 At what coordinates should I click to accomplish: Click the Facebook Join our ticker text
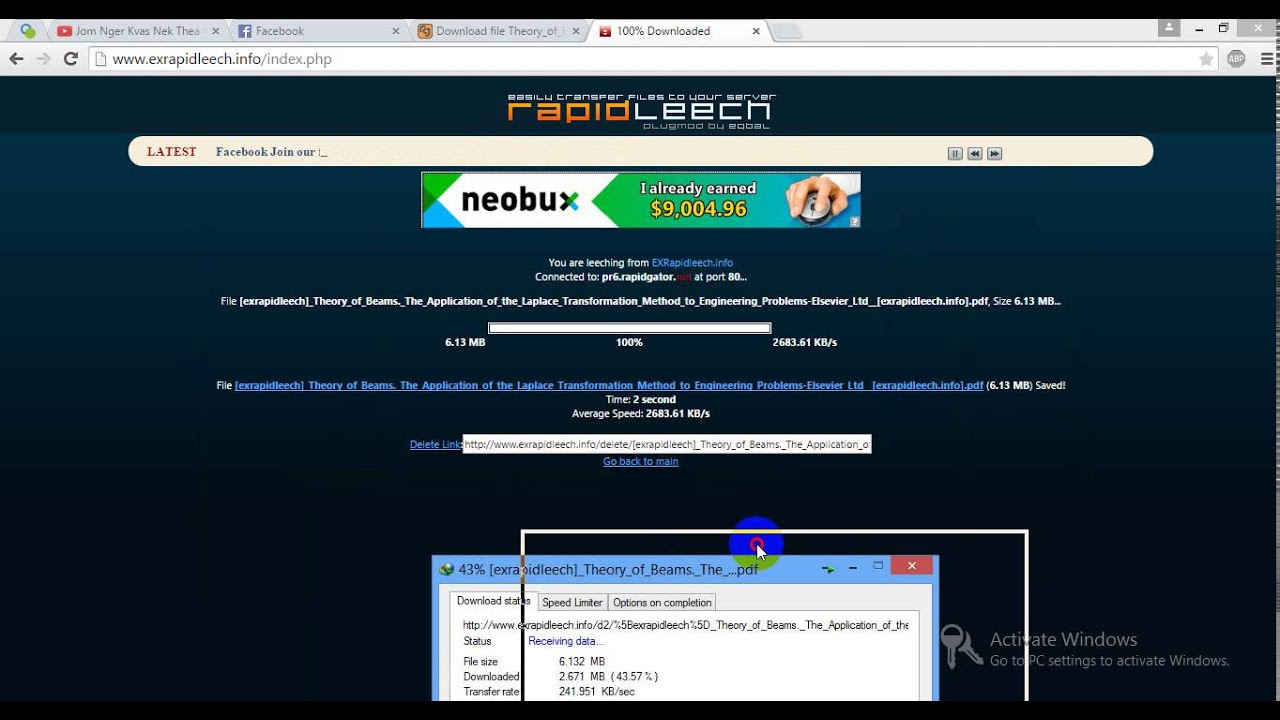point(266,152)
